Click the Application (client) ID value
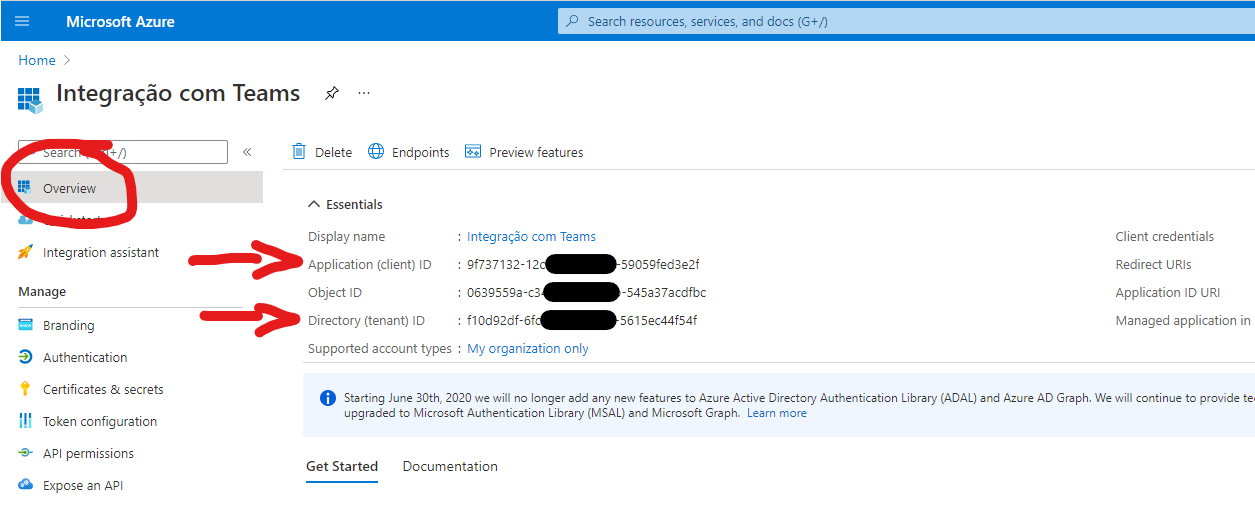The image size is (1255, 509). pos(583,264)
